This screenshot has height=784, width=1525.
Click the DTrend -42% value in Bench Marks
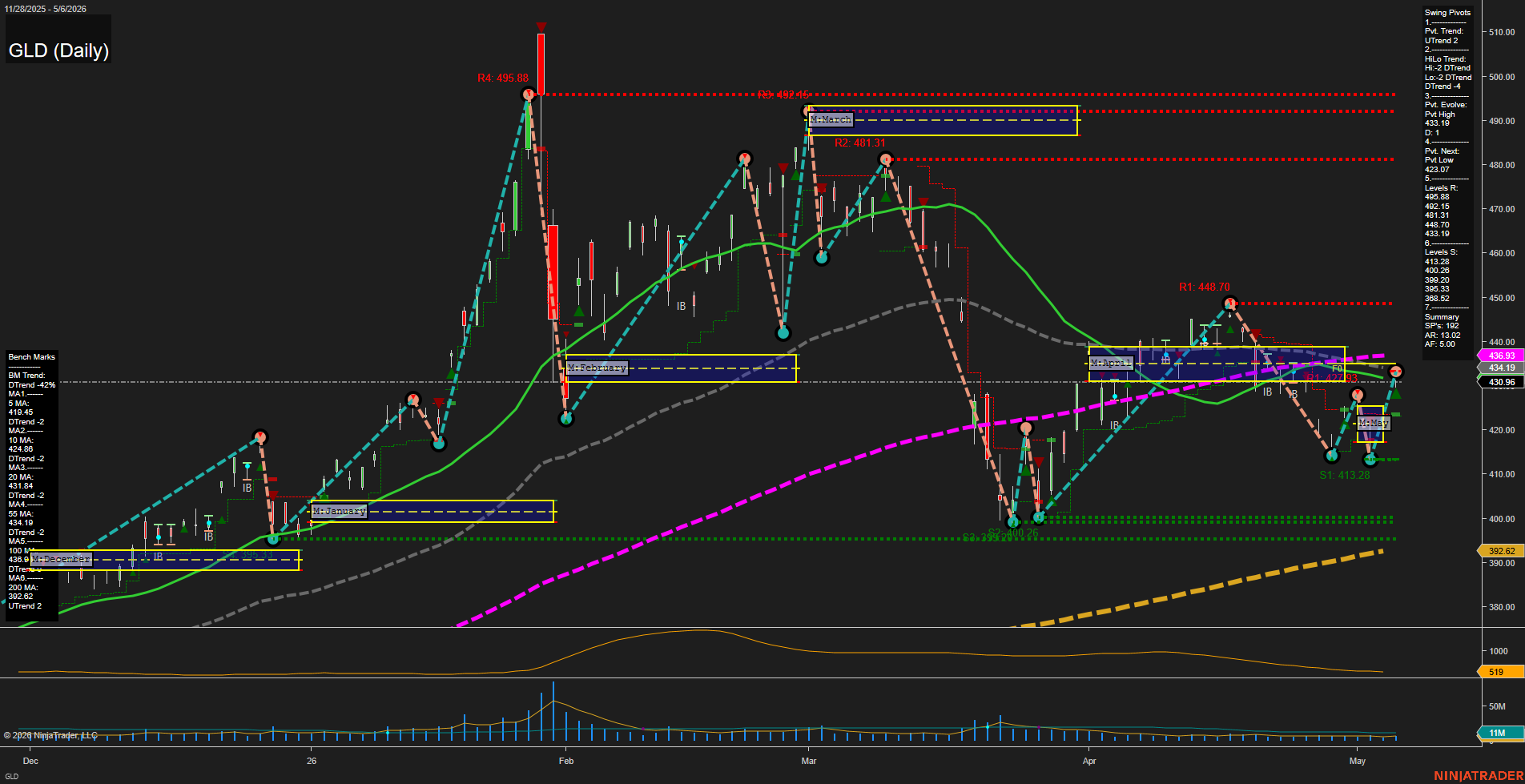point(32,385)
